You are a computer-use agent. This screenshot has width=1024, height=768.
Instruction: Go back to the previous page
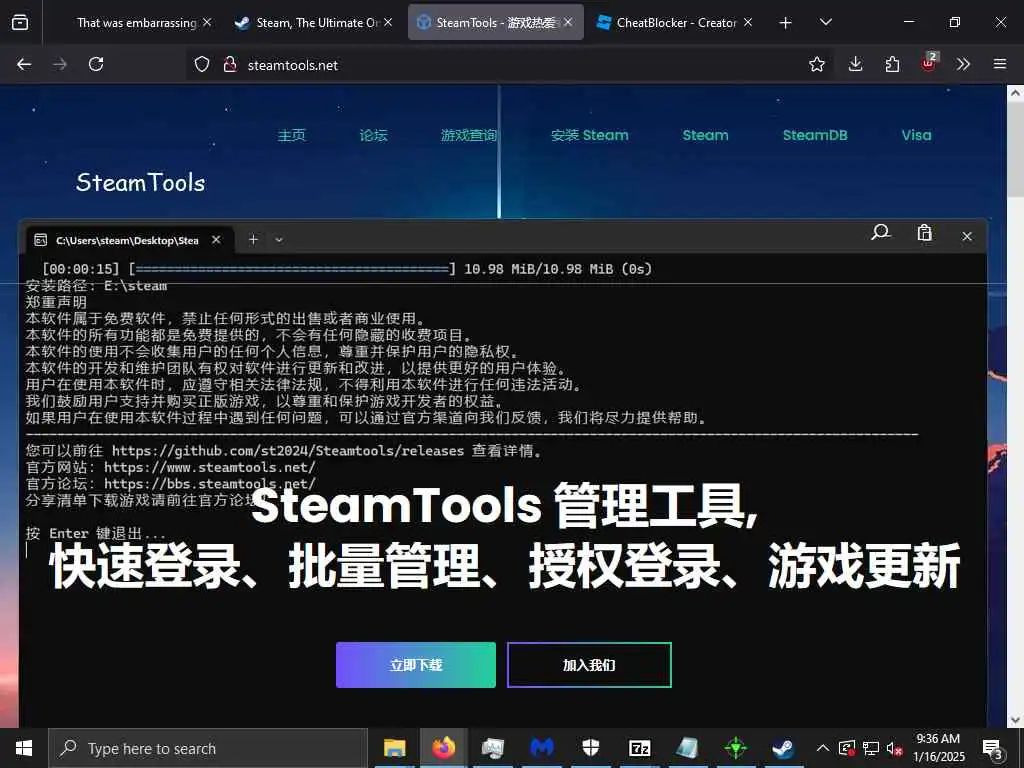[x=24, y=64]
